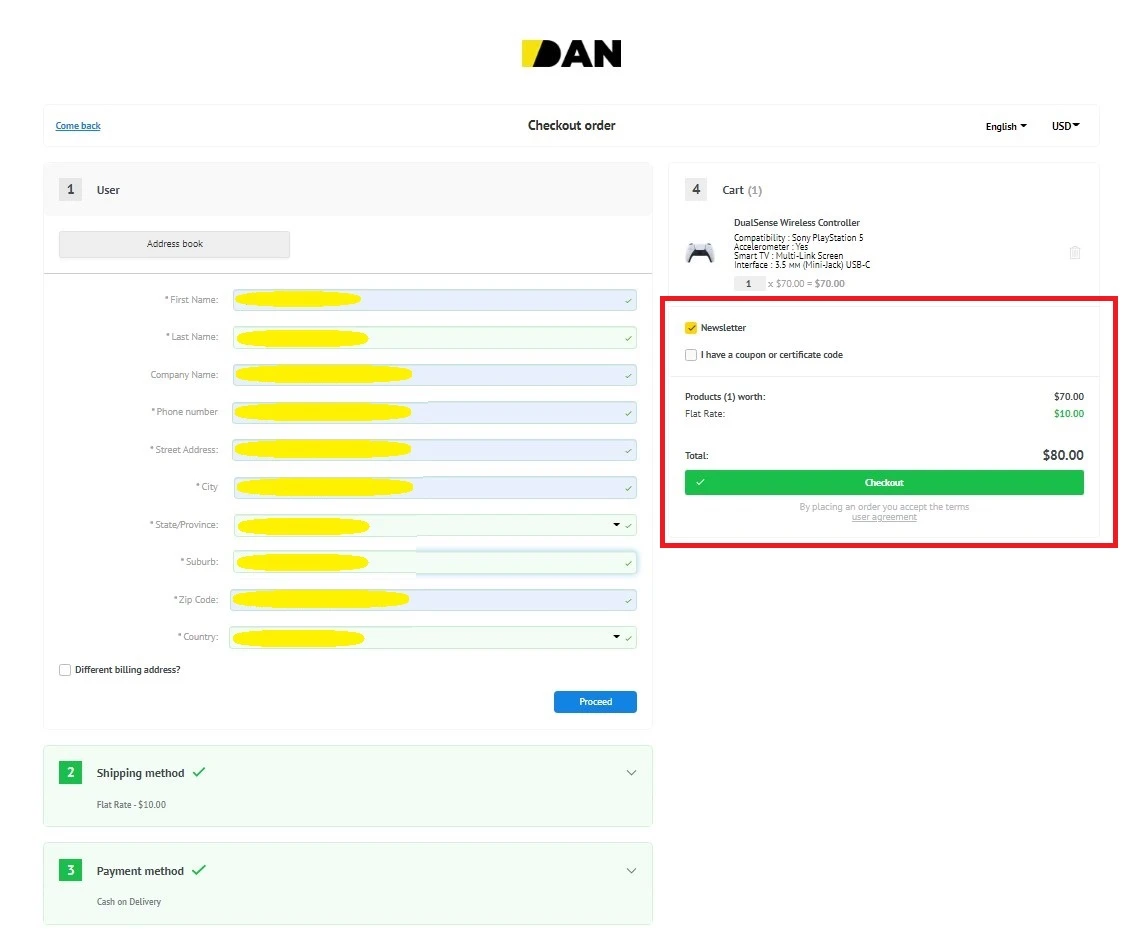
Task: Click the step 1 User number badge
Action: [x=70, y=190]
